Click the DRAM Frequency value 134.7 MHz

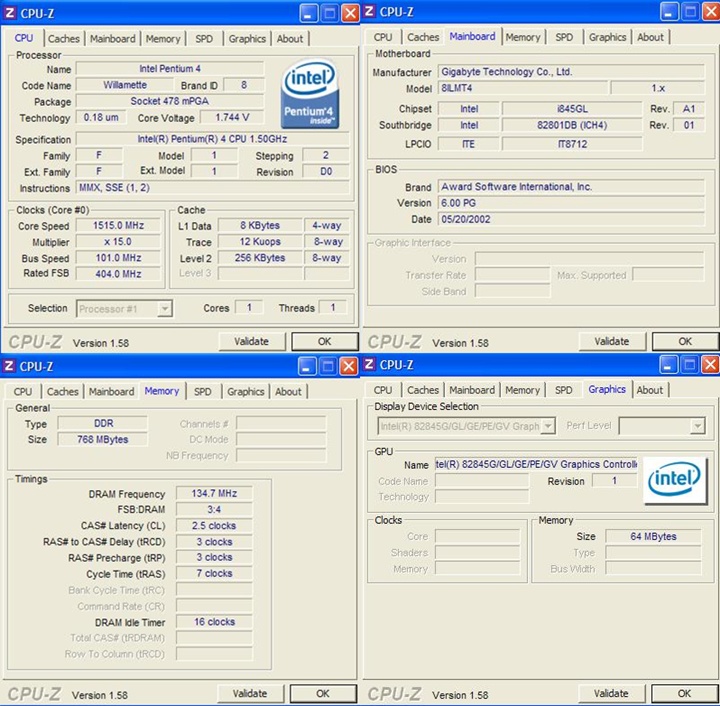point(214,493)
